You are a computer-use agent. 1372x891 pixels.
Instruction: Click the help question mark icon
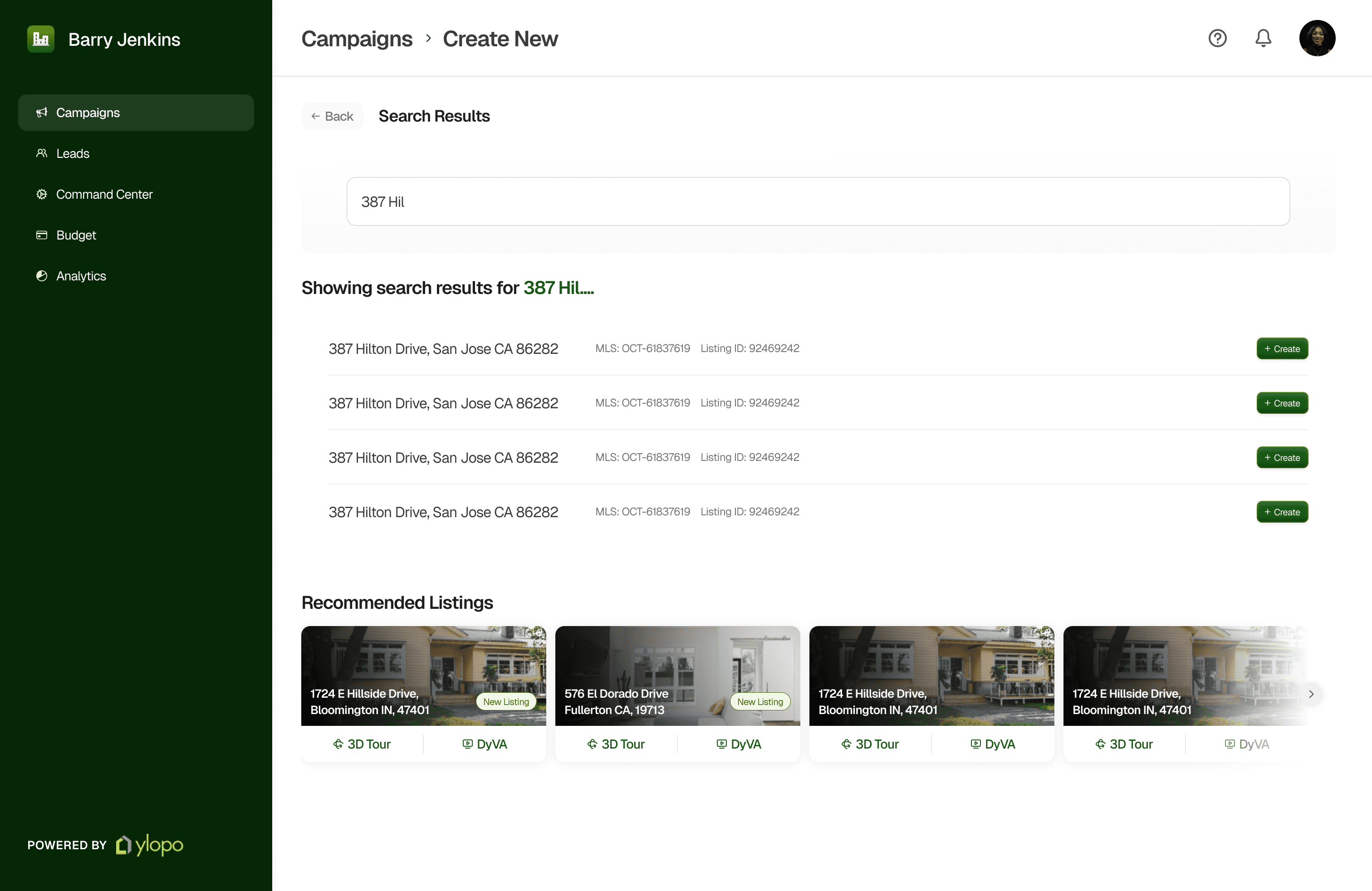tap(1217, 38)
